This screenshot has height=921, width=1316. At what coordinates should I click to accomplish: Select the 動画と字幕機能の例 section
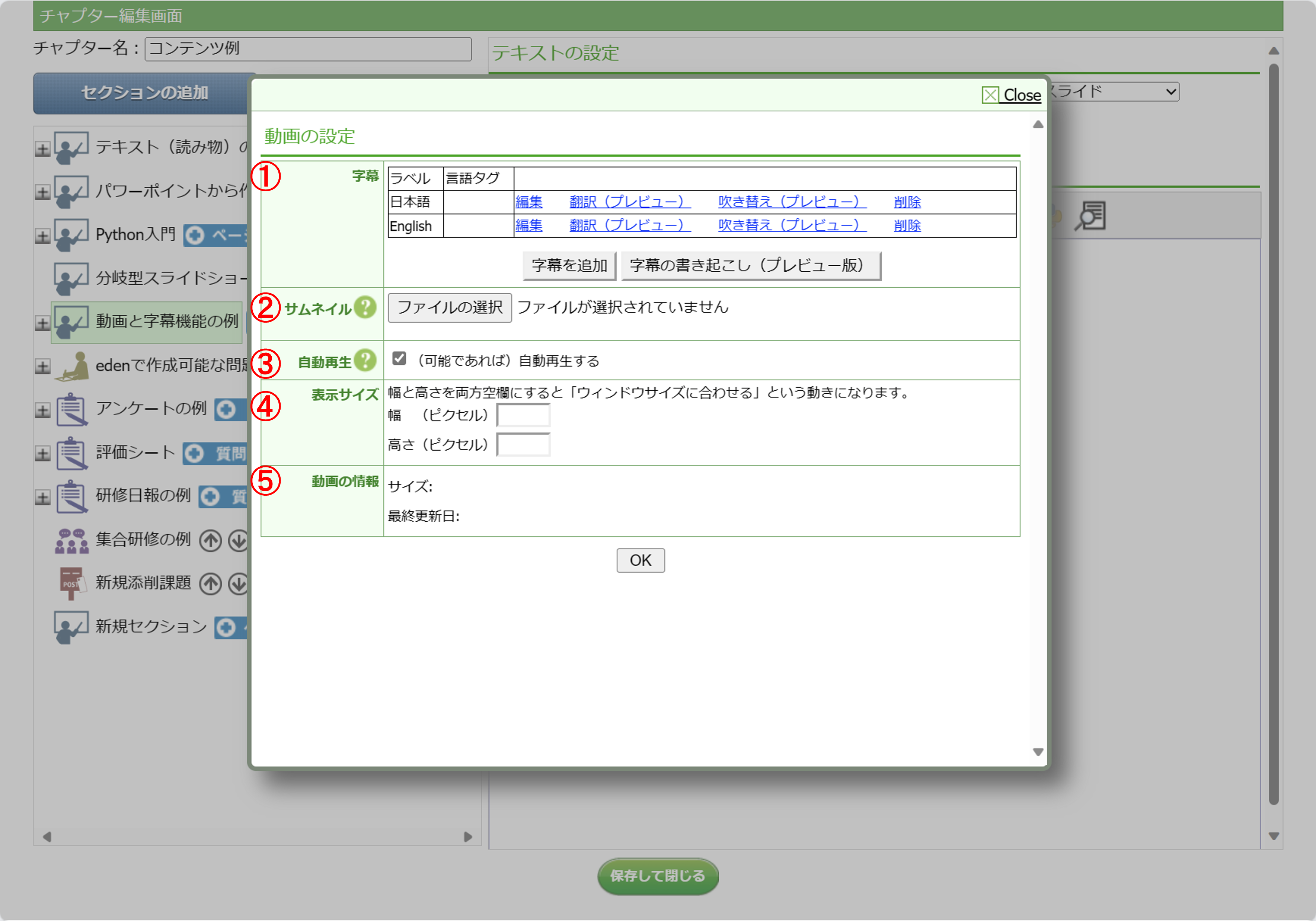pos(166,322)
